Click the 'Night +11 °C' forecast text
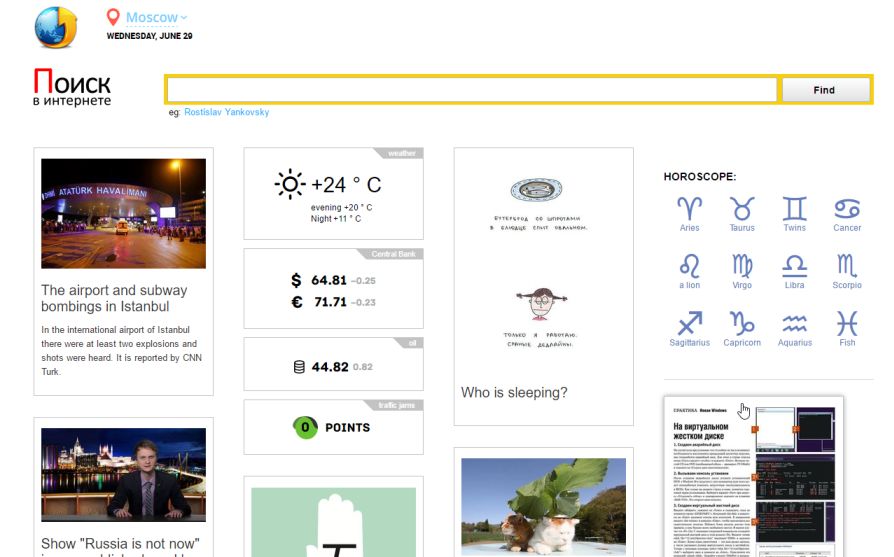 pos(336,218)
